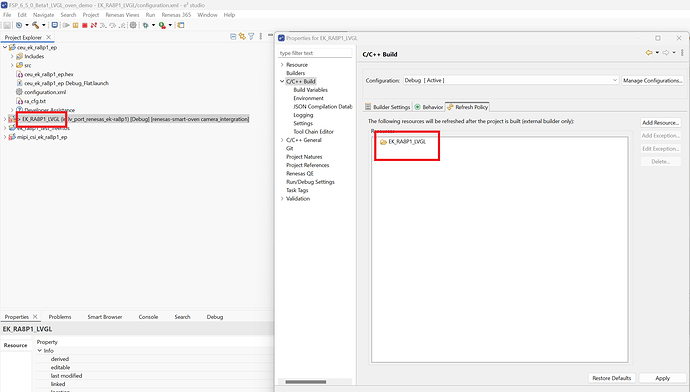This screenshot has width=690, height=392.
Task: Click the Step Over icon
Action: (x=112, y=25)
